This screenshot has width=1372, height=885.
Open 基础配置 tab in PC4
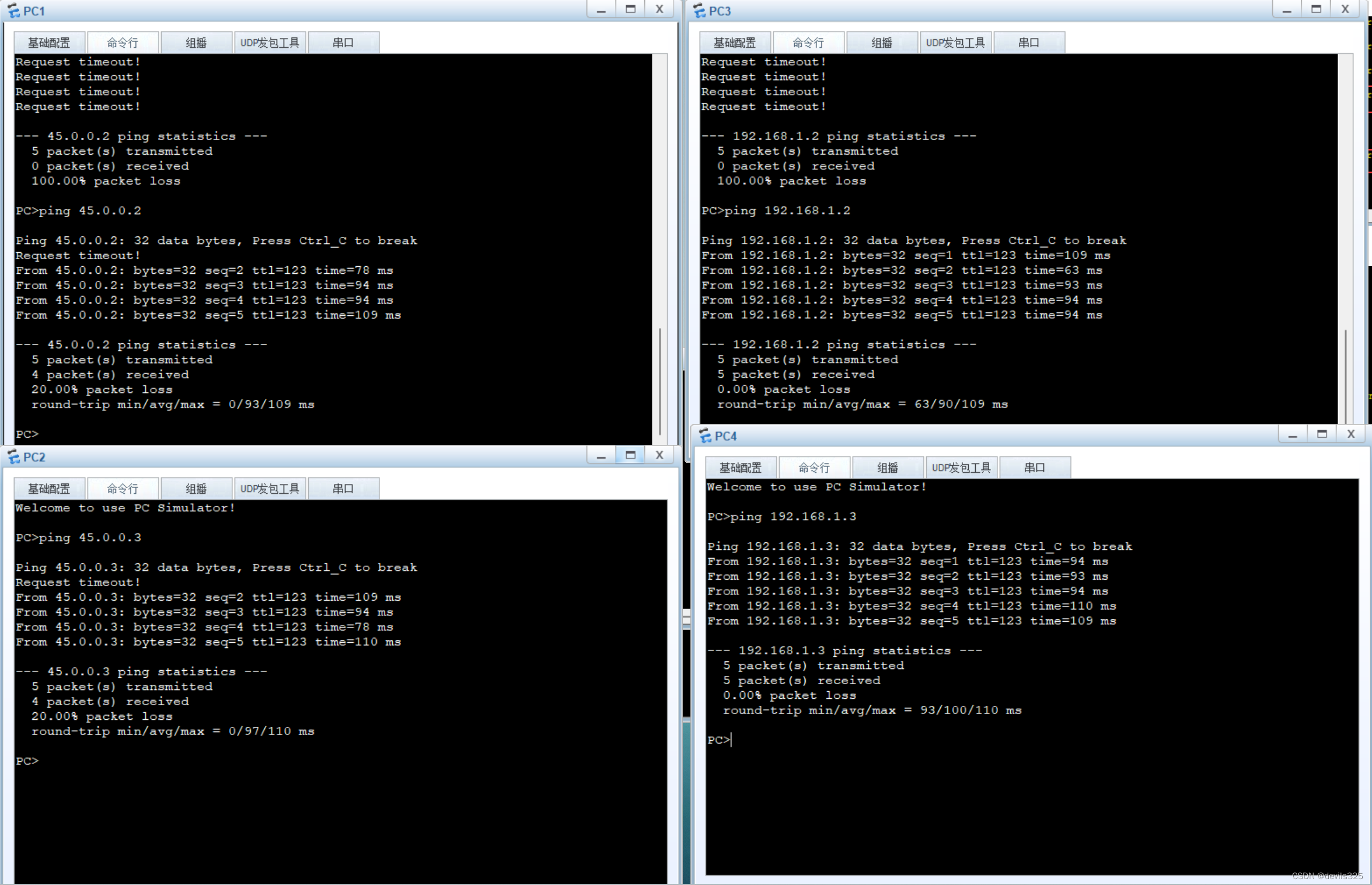click(x=741, y=468)
